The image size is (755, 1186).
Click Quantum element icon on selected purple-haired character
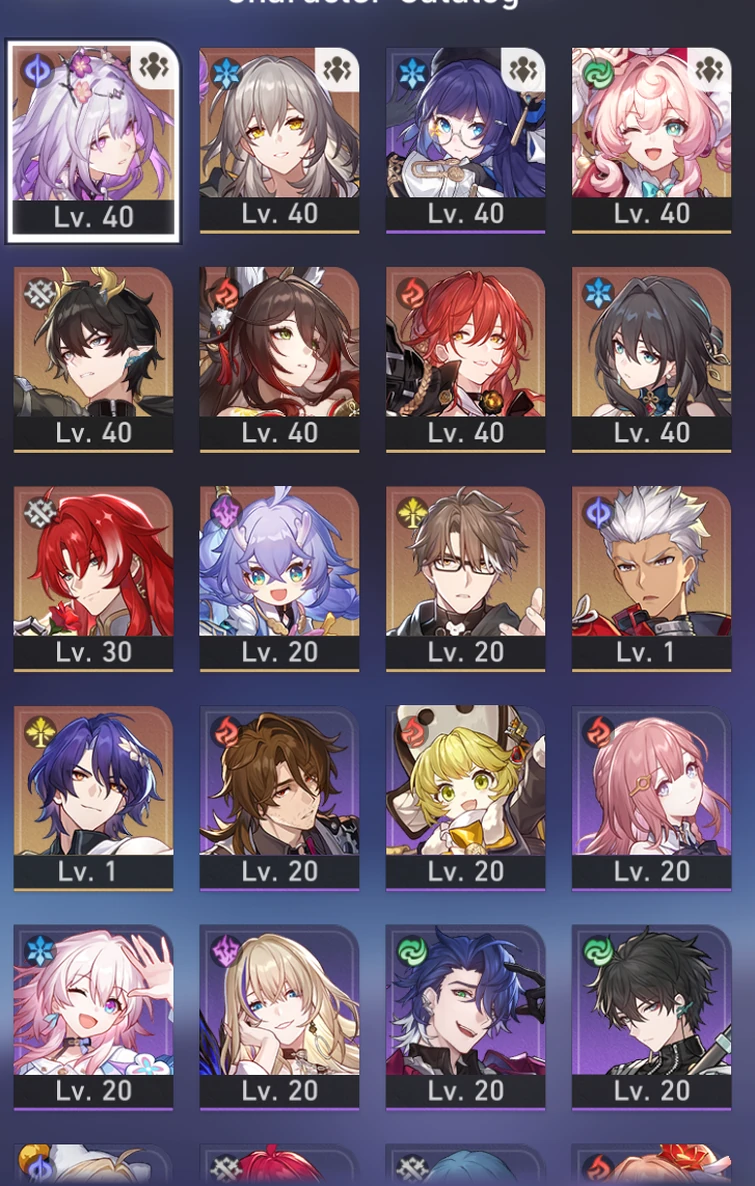(x=37, y=70)
